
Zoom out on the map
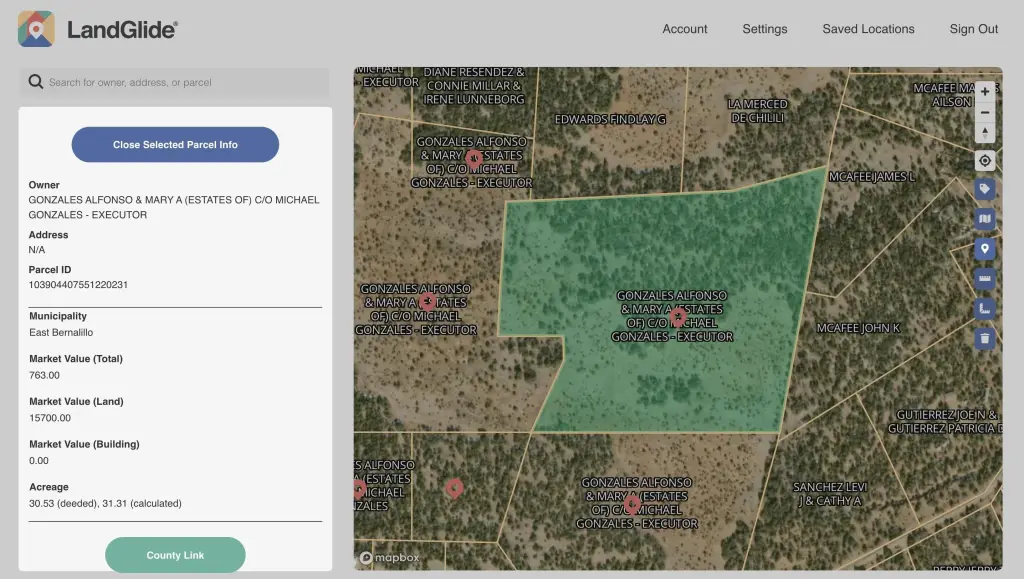985,112
